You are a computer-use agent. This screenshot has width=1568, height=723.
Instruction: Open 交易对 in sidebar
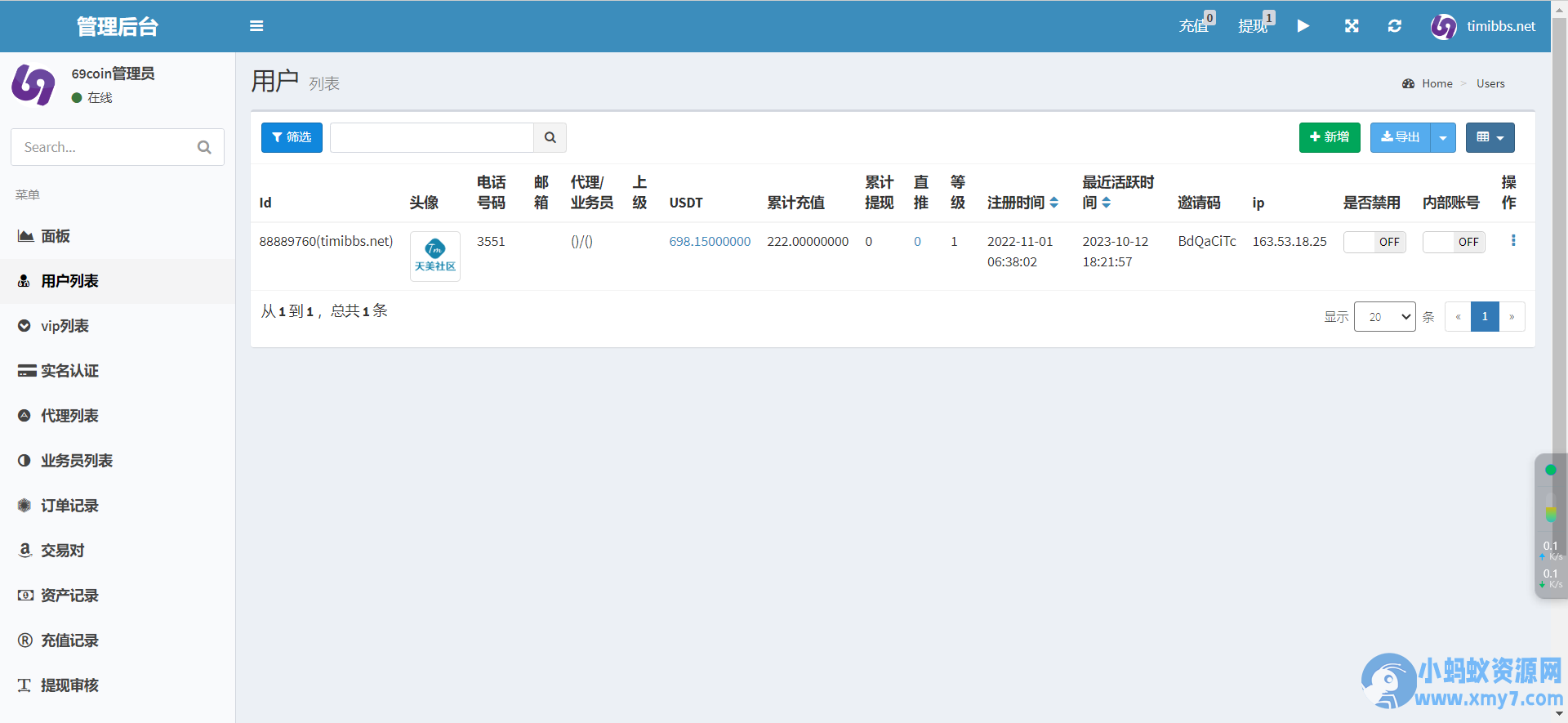(x=118, y=551)
